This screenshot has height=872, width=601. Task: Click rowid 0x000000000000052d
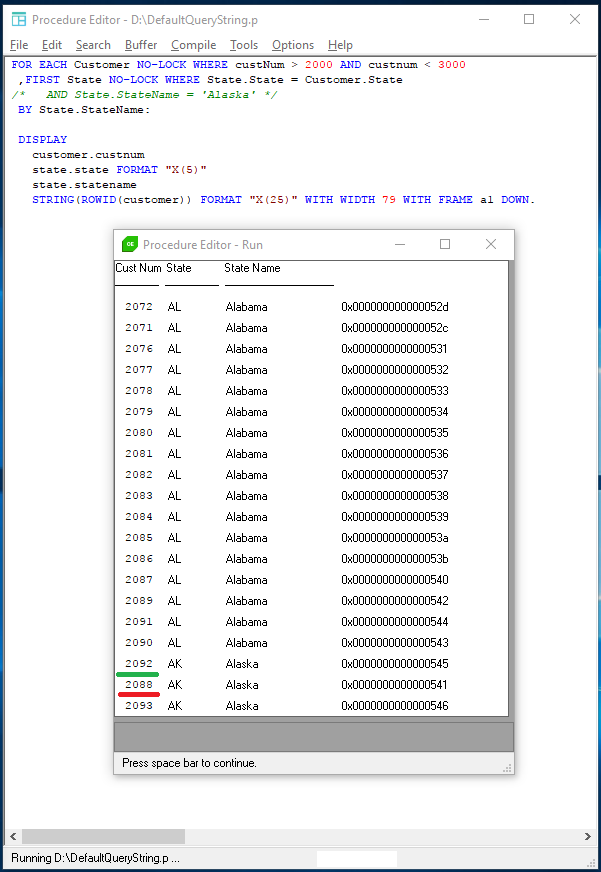click(395, 306)
